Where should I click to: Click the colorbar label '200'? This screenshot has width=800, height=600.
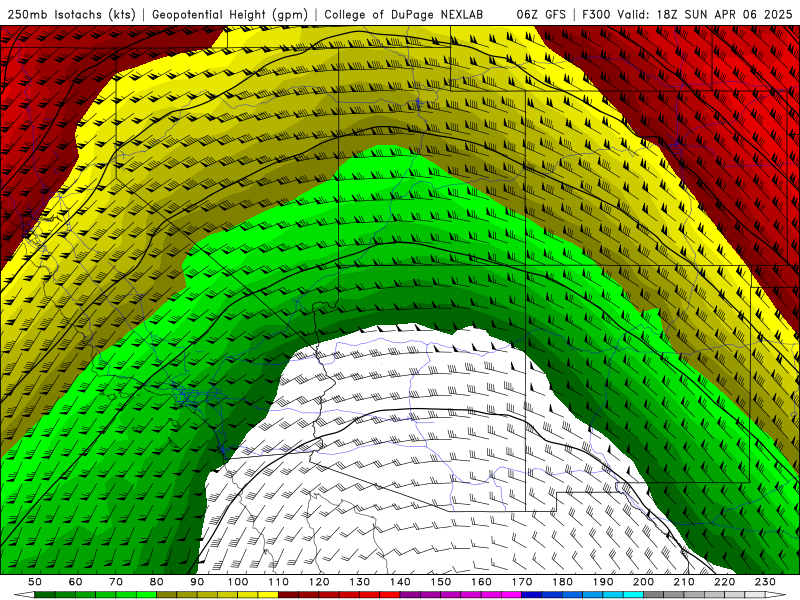tap(644, 582)
